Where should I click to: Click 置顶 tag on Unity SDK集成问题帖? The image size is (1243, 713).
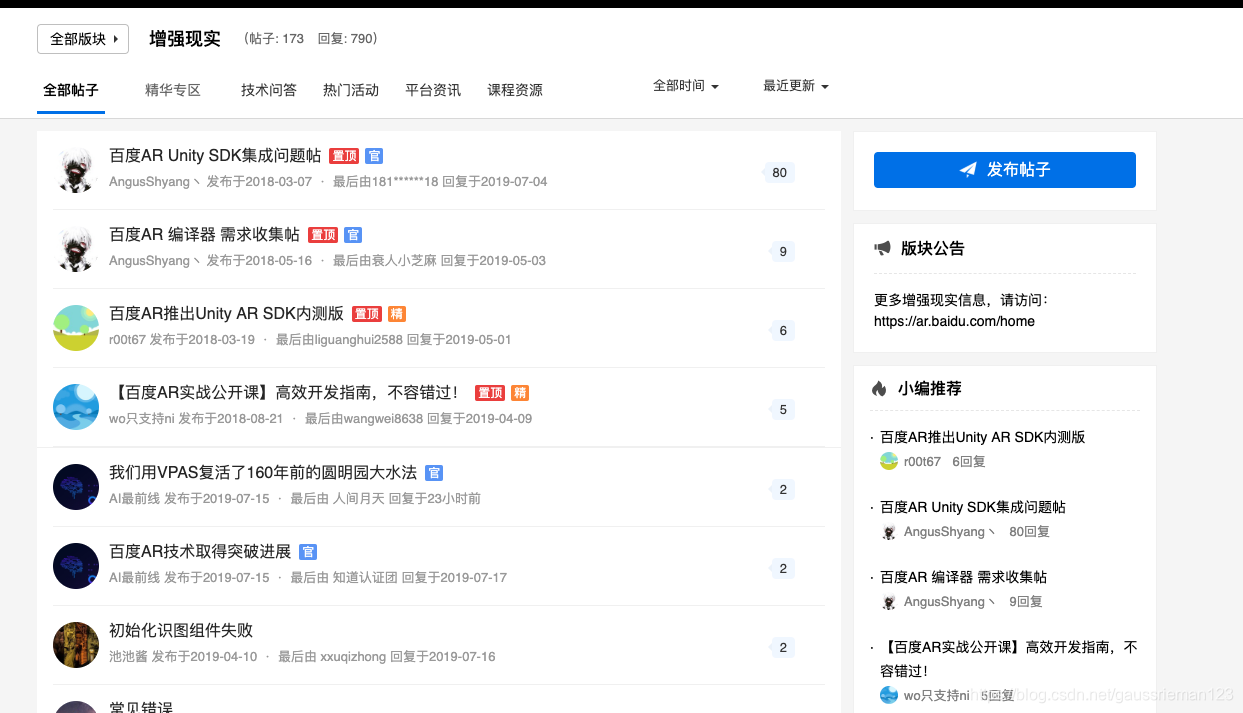(344, 156)
